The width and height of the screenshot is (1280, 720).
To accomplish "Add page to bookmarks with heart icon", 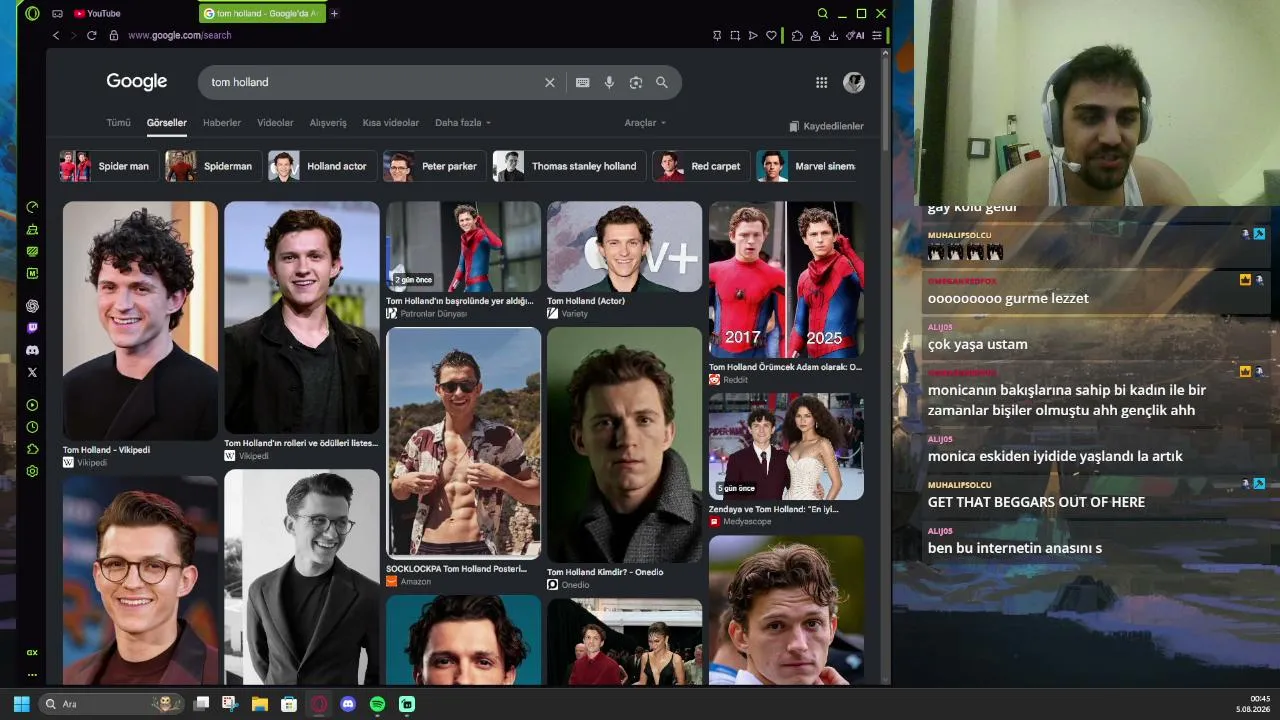I will [x=771, y=35].
